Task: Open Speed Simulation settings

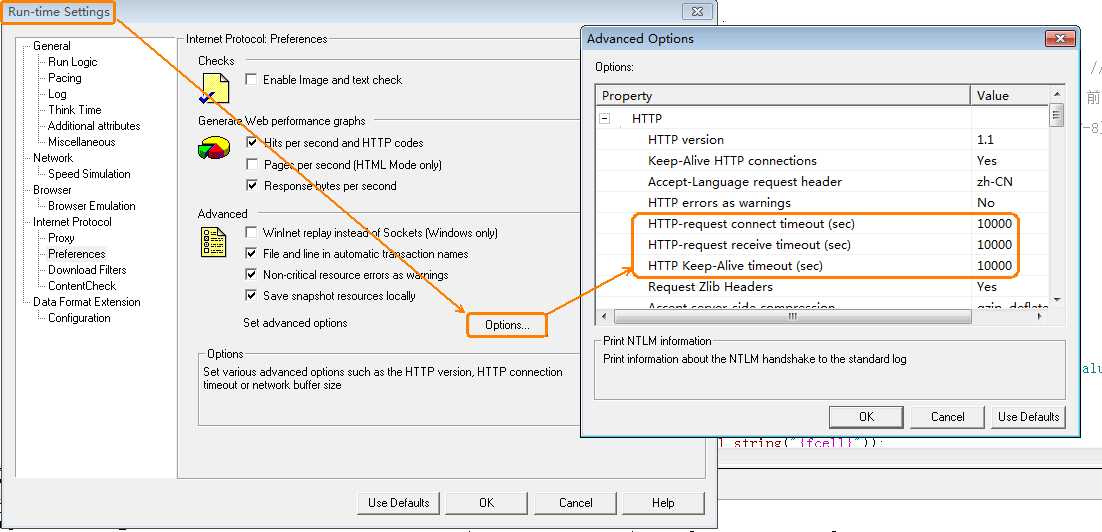Action: [x=89, y=174]
